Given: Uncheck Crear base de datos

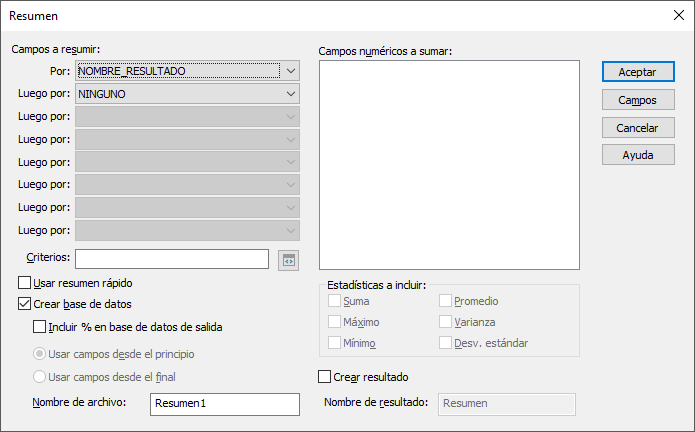Looking at the screenshot, I should (x=26, y=304).
